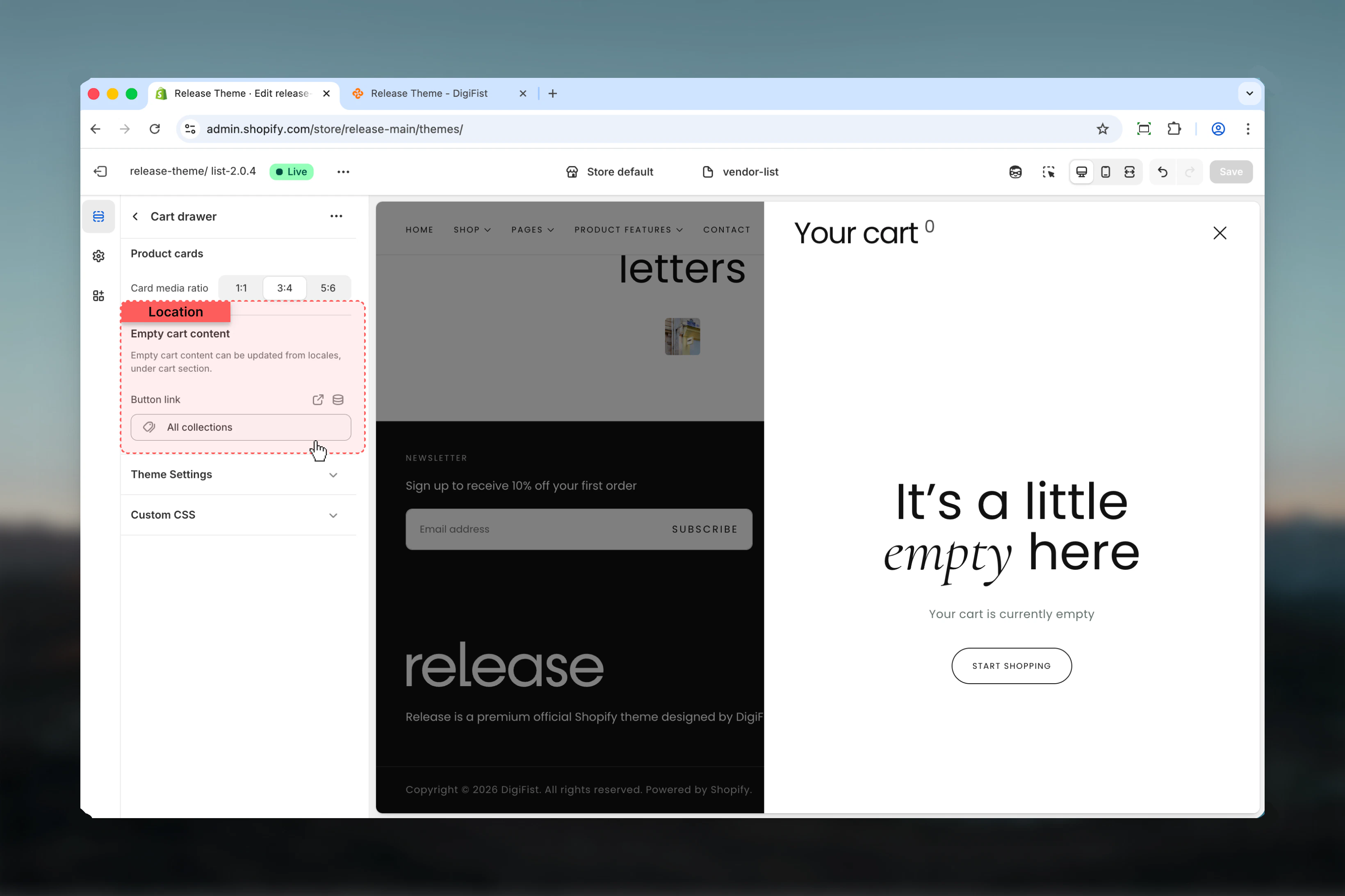1345x896 pixels.
Task: Click the small product thumbnail image
Action: click(x=682, y=337)
